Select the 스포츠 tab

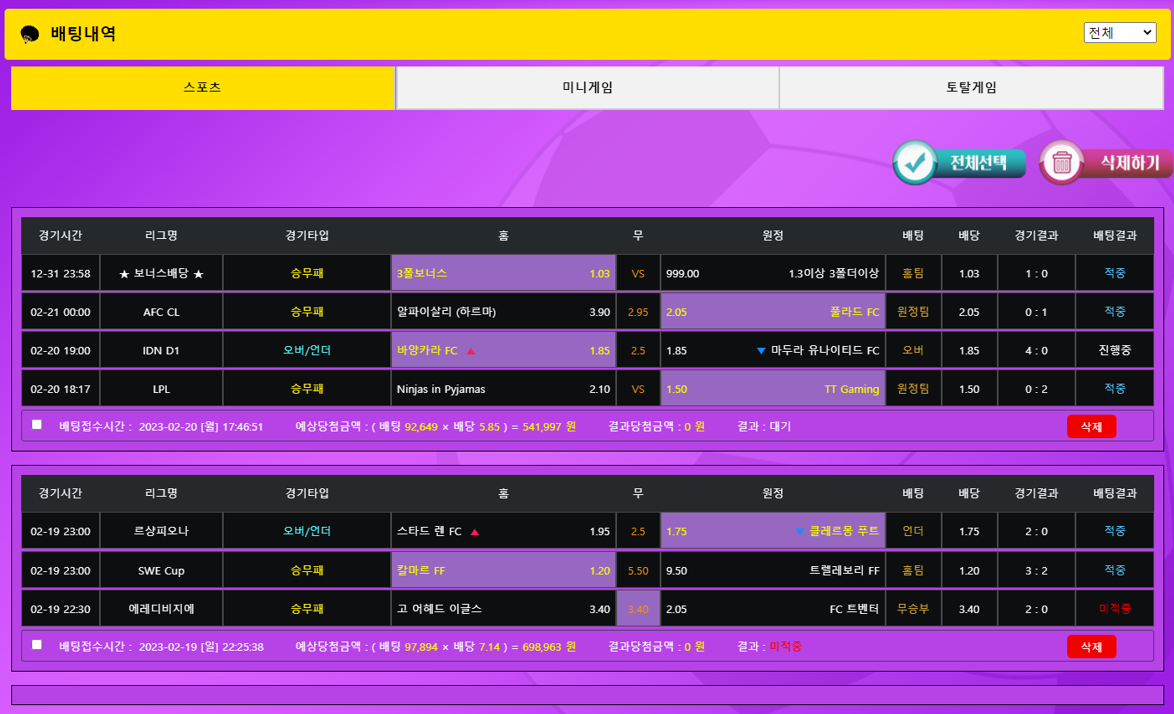point(203,88)
